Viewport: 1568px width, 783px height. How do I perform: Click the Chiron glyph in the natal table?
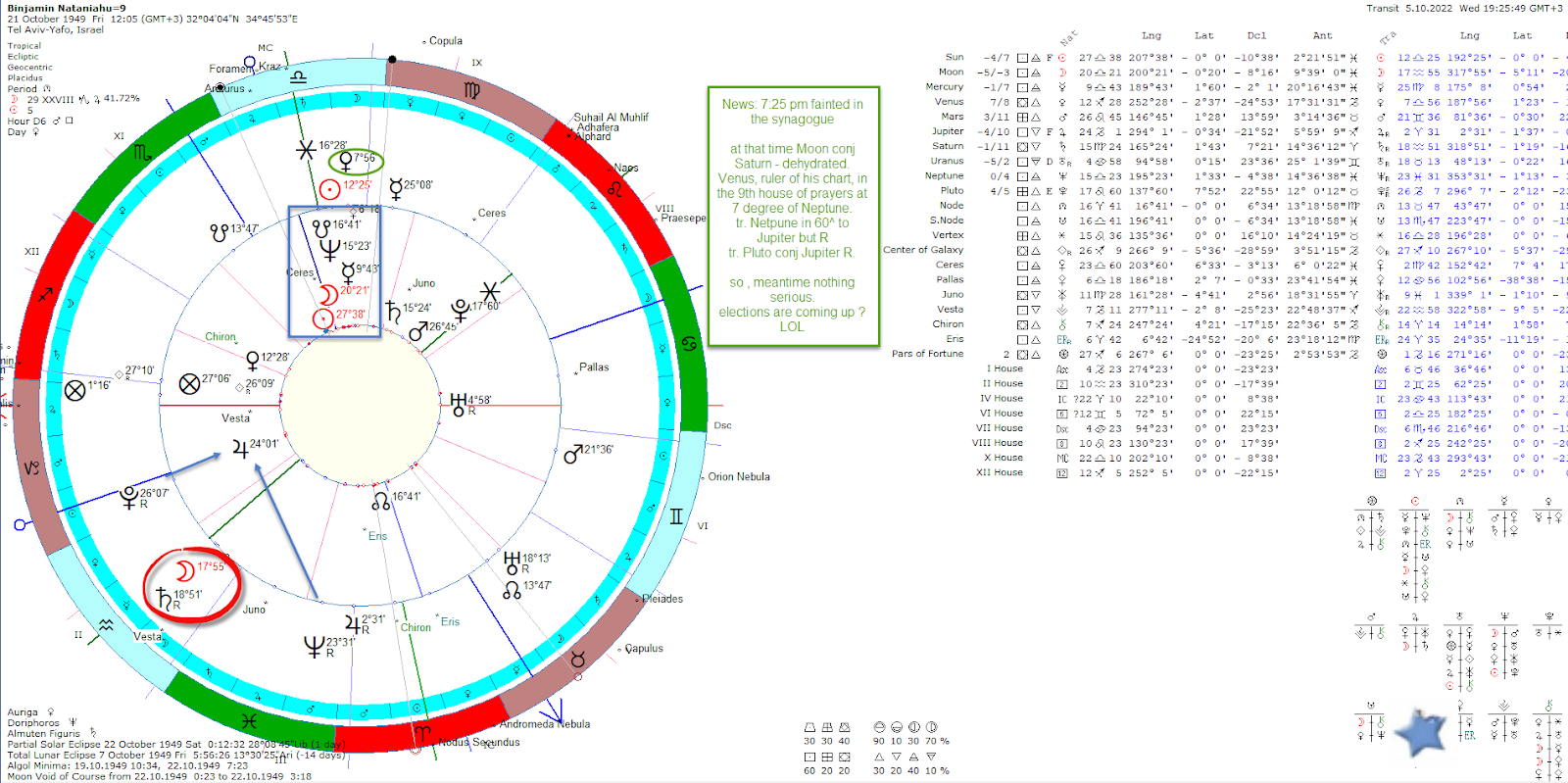(x=1062, y=324)
